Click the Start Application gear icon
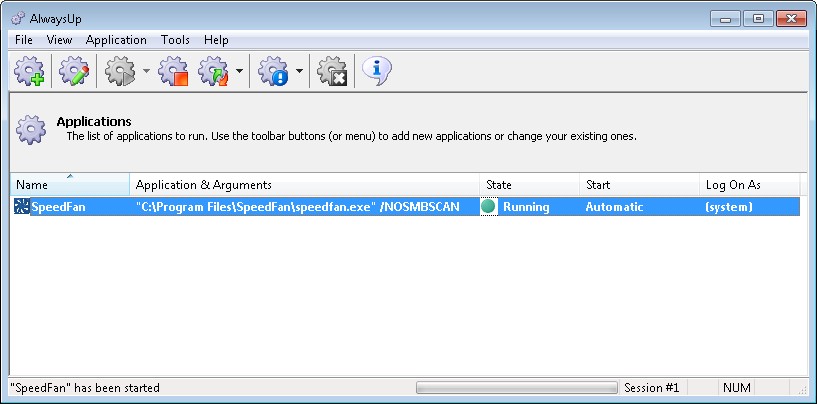The image size is (817, 404). point(120,71)
